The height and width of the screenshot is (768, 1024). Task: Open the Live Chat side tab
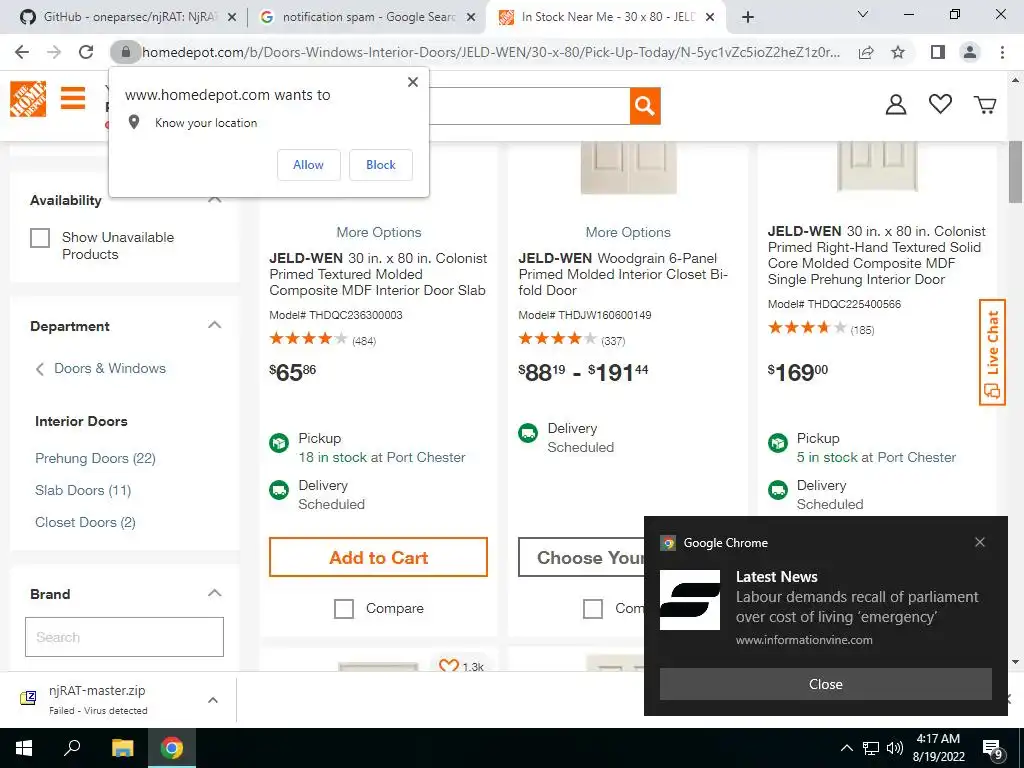pyautogui.click(x=992, y=352)
